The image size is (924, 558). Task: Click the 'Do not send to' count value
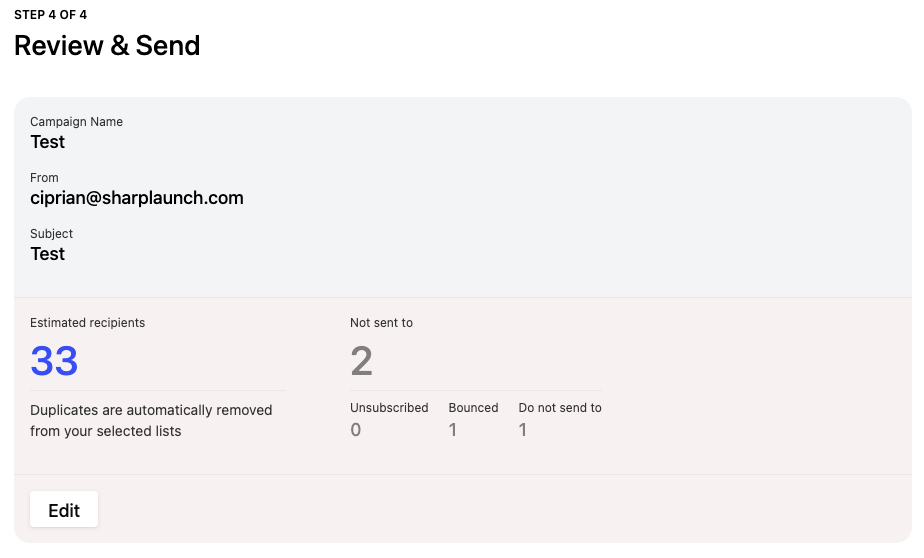pos(523,430)
